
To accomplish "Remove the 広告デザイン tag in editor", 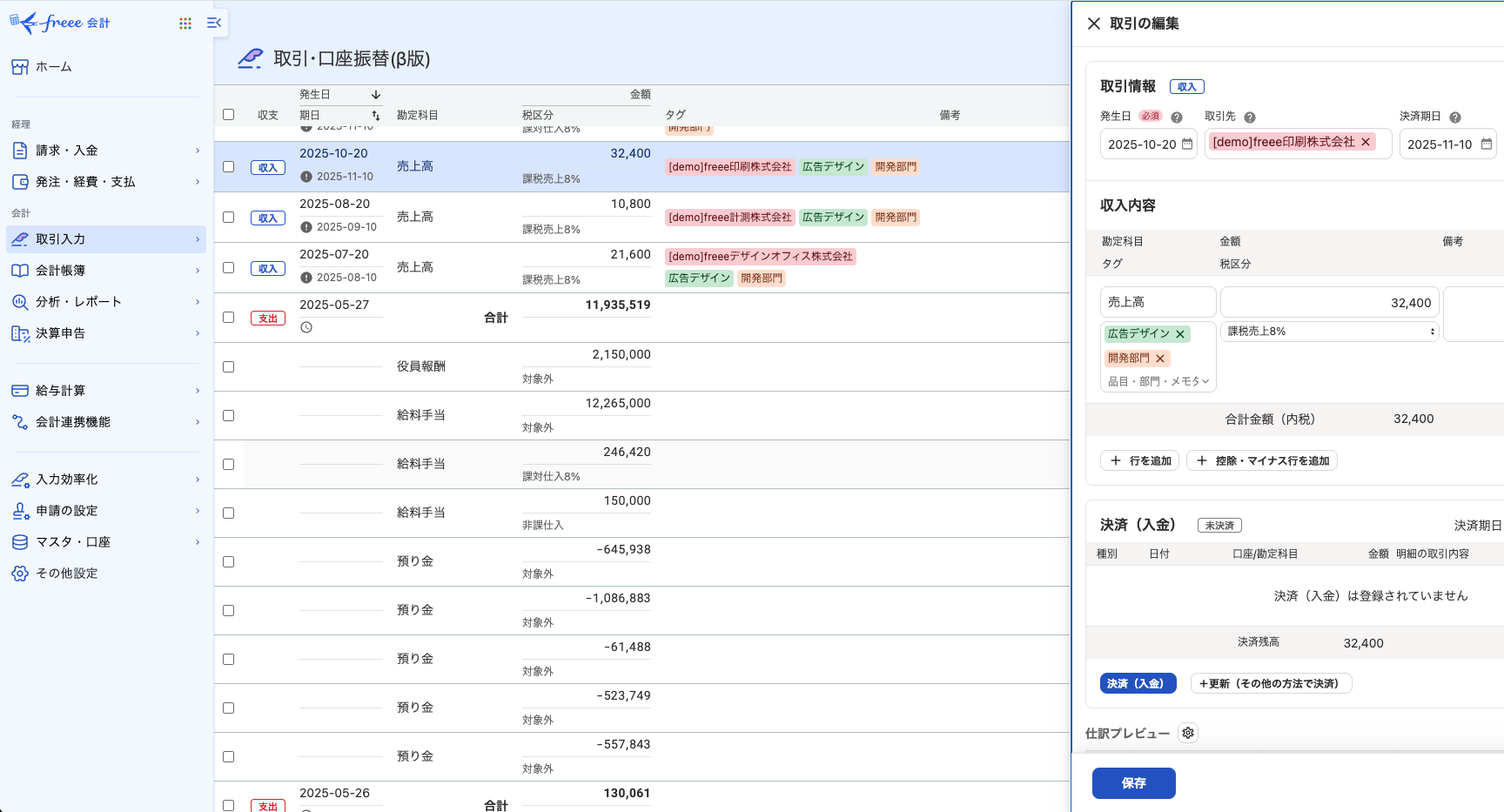I will pos(1180,334).
